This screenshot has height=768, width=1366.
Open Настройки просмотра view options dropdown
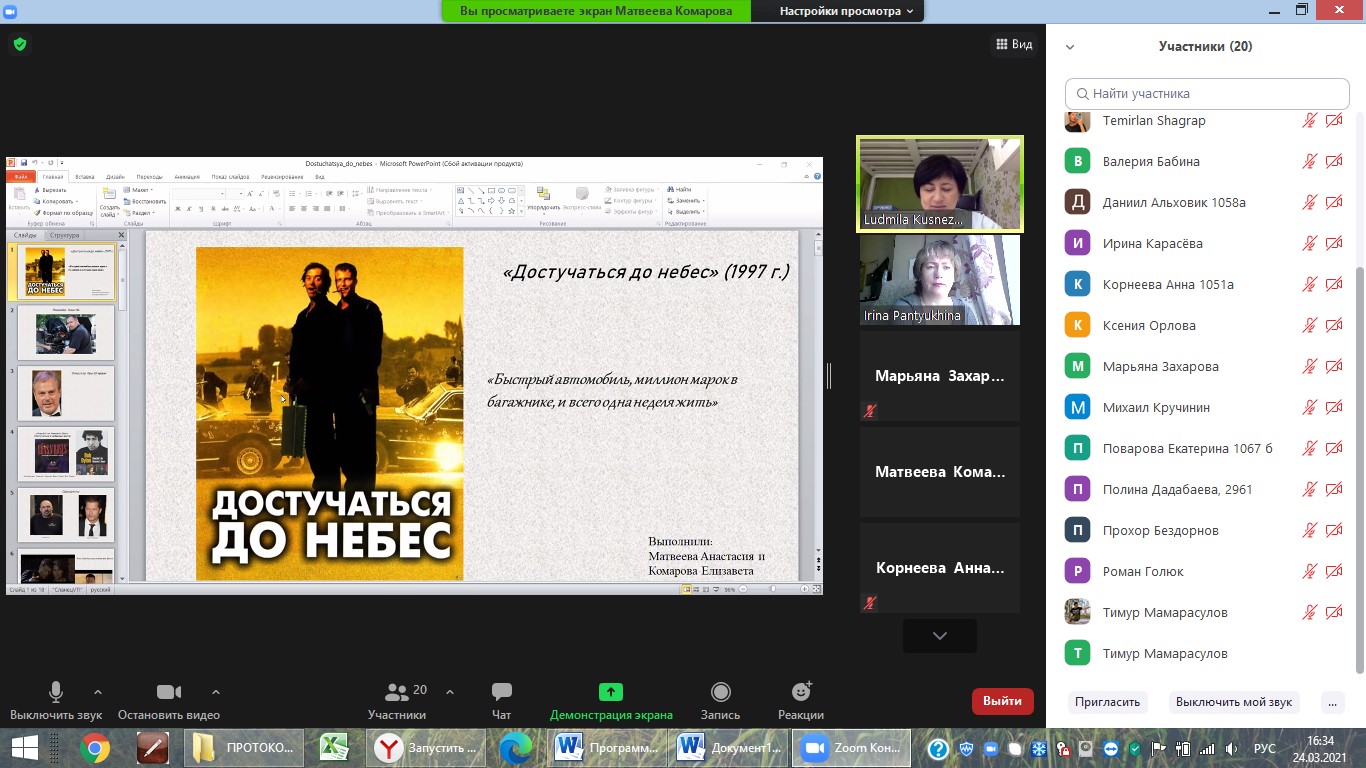tap(846, 11)
